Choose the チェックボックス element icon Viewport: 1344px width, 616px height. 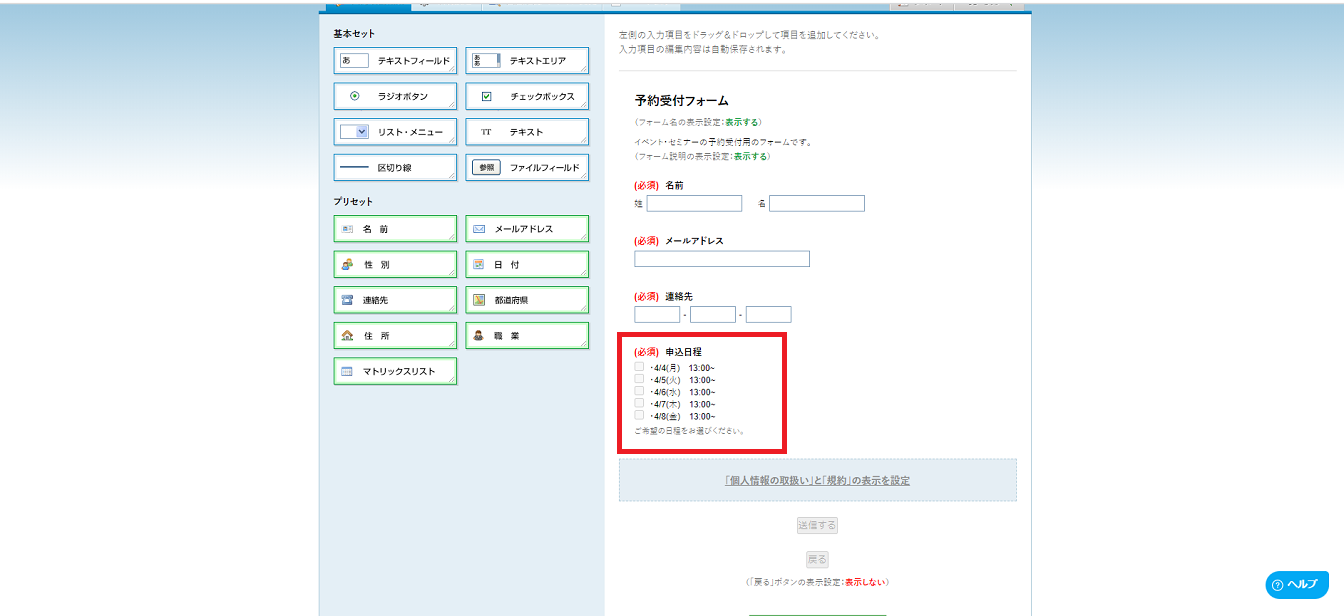486,97
